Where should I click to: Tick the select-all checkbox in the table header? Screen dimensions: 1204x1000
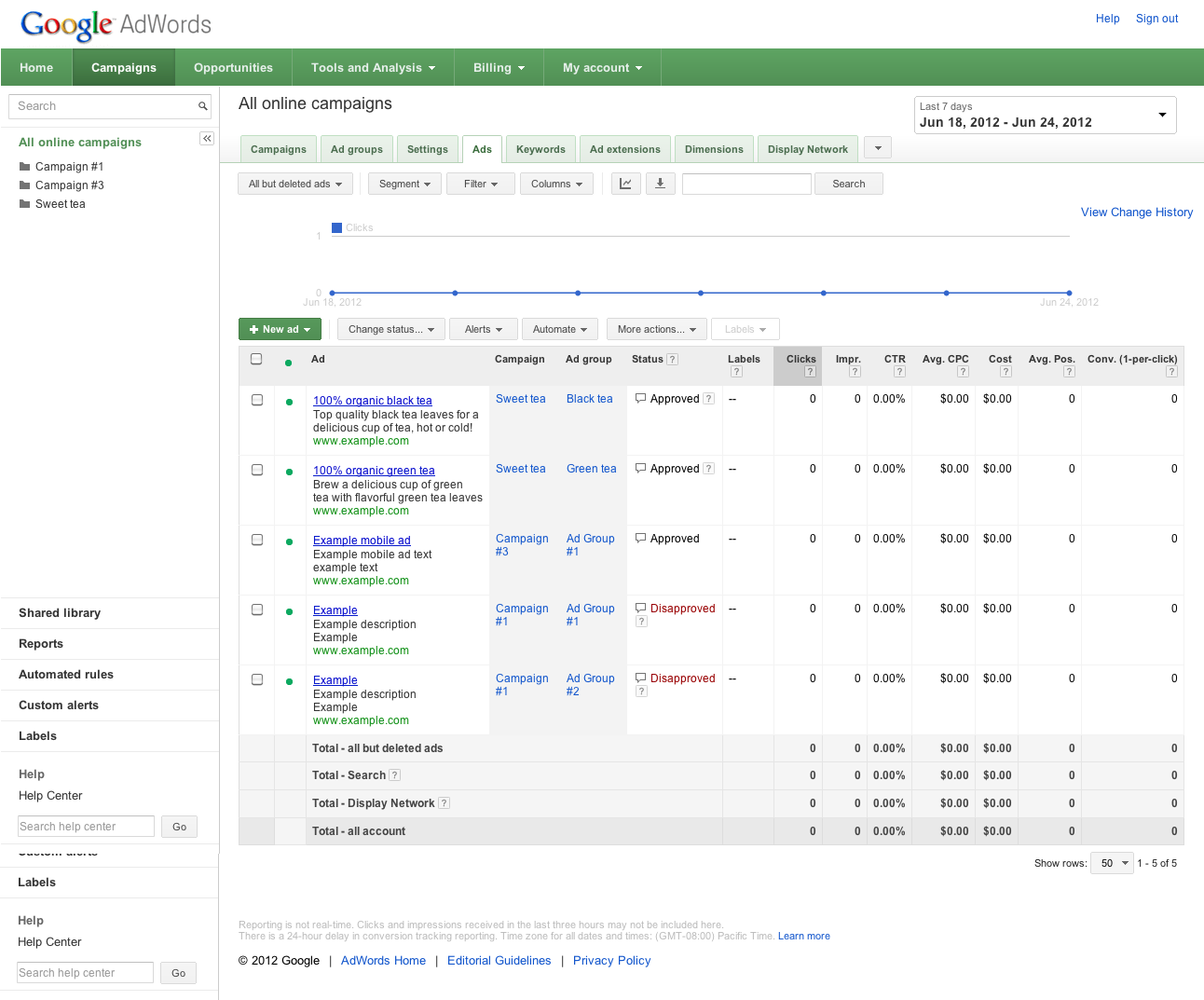tap(256, 359)
